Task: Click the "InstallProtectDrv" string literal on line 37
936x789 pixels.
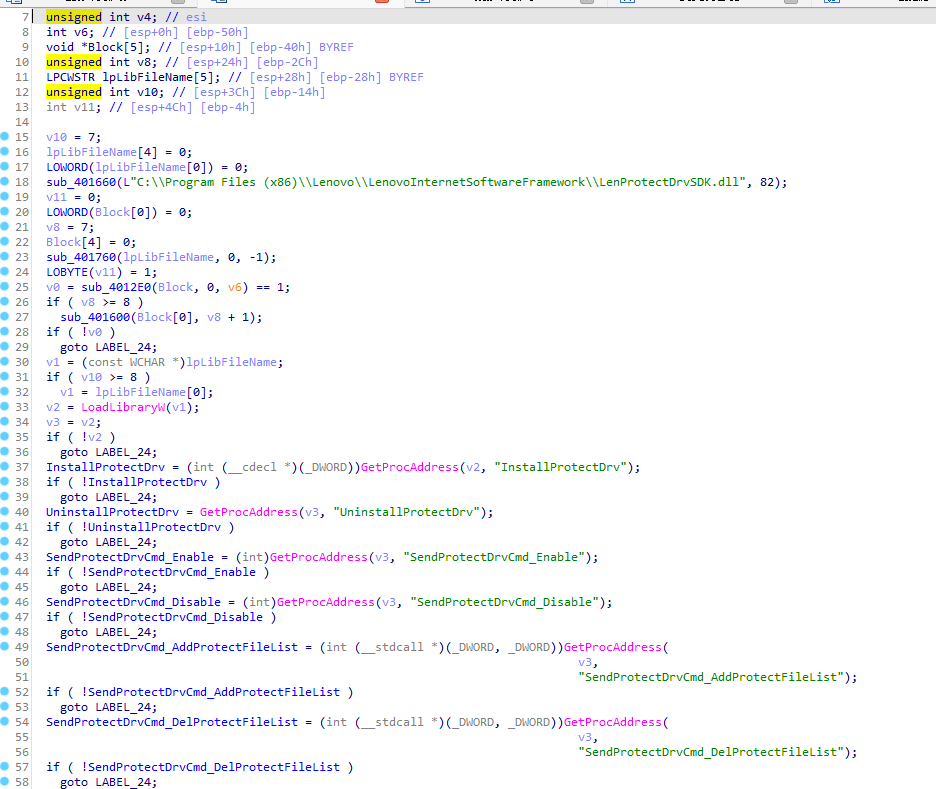Action: point(561,467)
